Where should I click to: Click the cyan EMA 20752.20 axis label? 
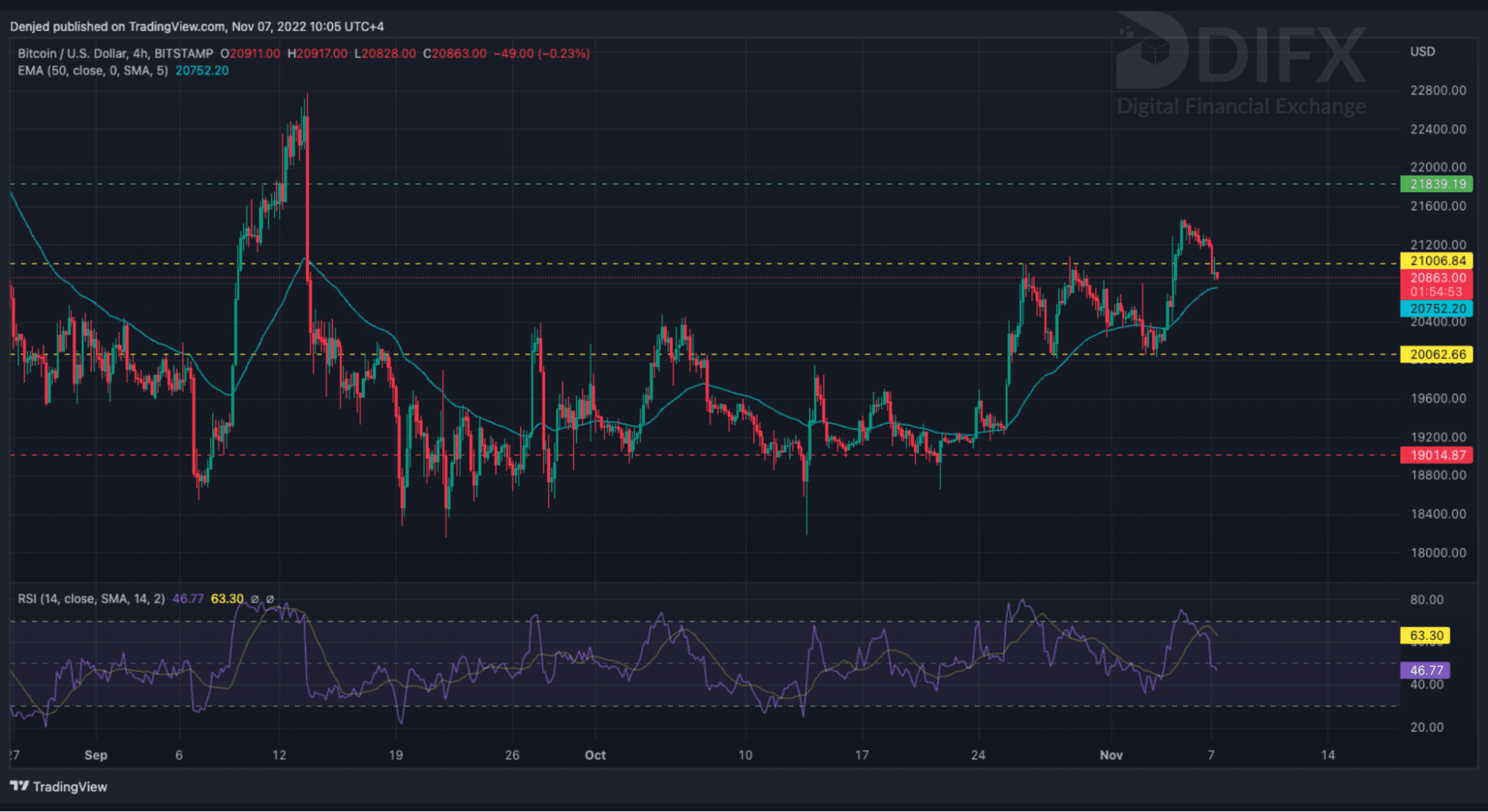1437,308
